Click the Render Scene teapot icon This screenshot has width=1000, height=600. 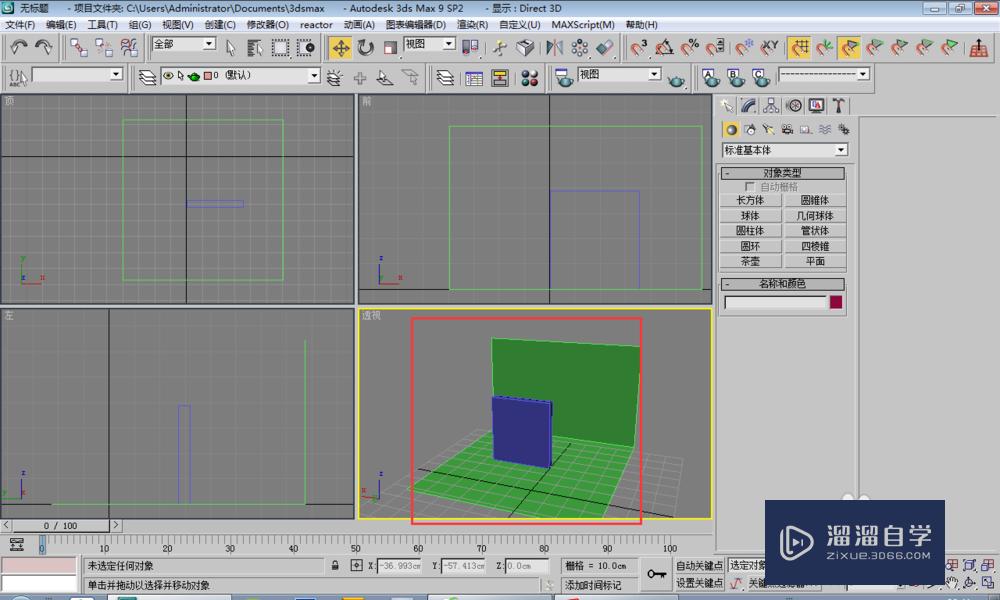tap(564, 78)
